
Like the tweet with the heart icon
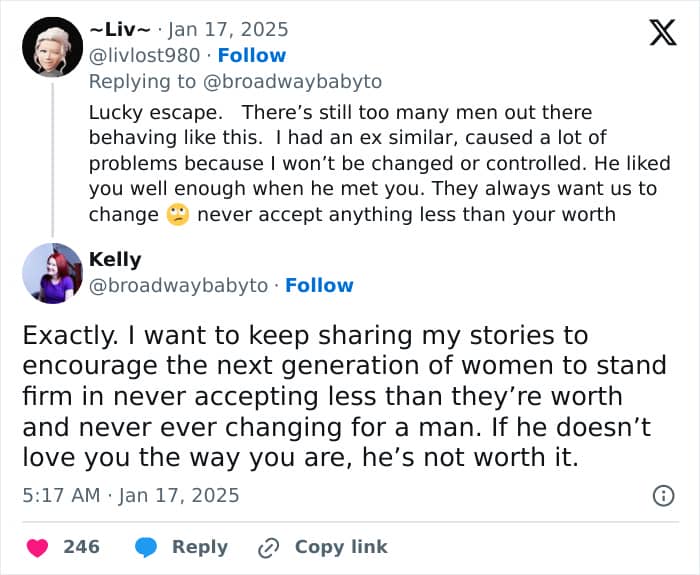(x=38, y=547)
